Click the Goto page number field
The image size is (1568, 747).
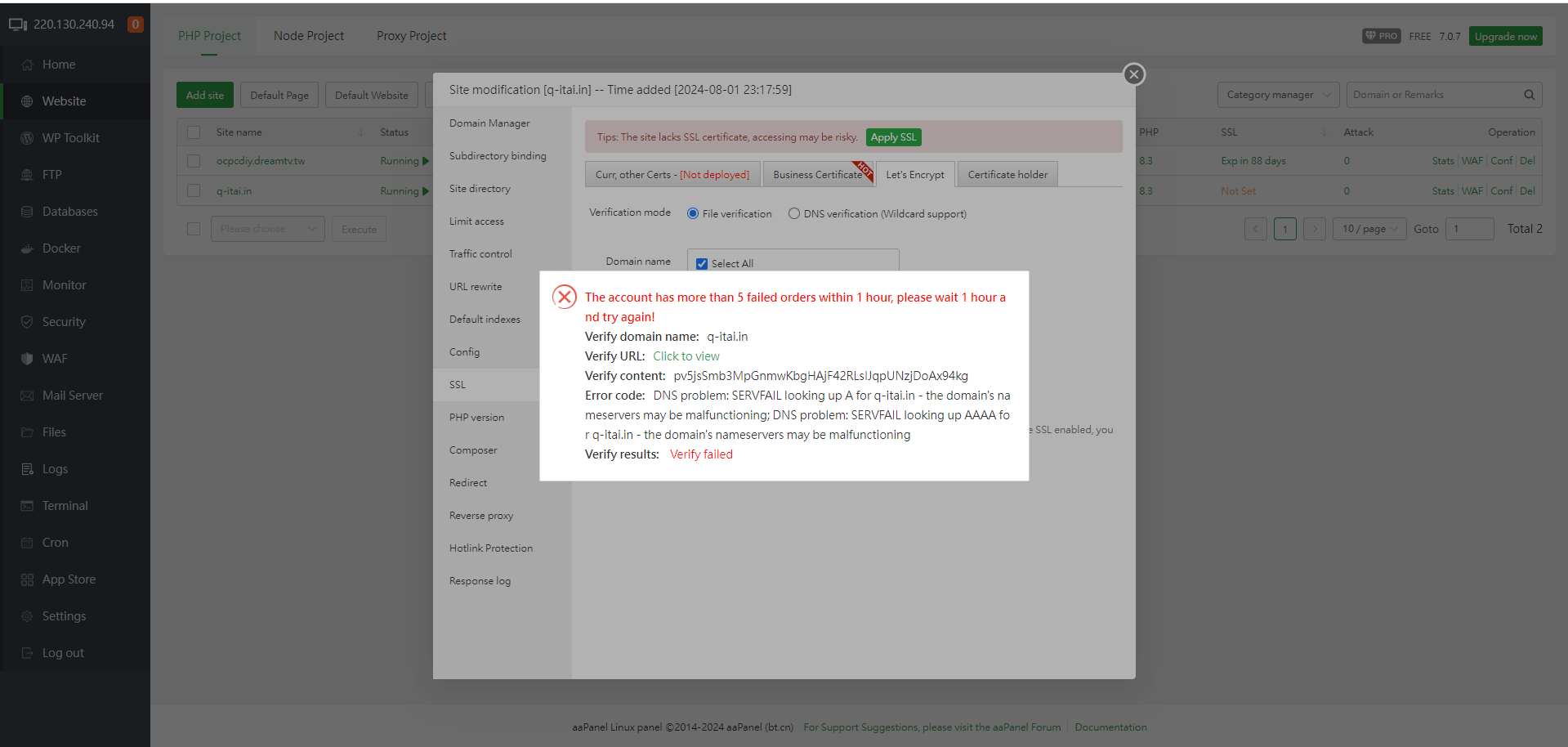[1469, 229]
